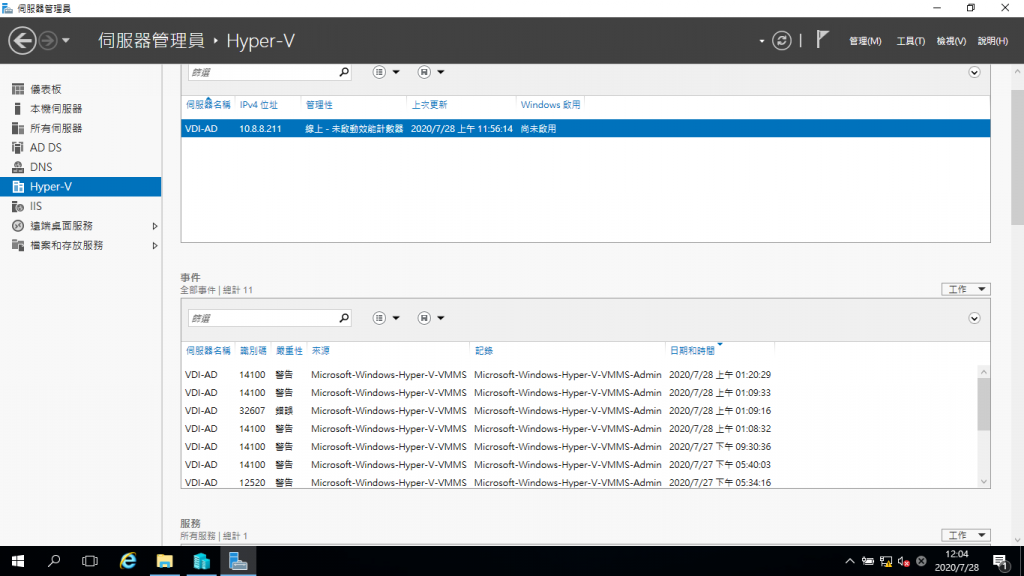
Task: Select Hyper-V in the sidebar
Action: pyautogui.click(x=80, y=187)
